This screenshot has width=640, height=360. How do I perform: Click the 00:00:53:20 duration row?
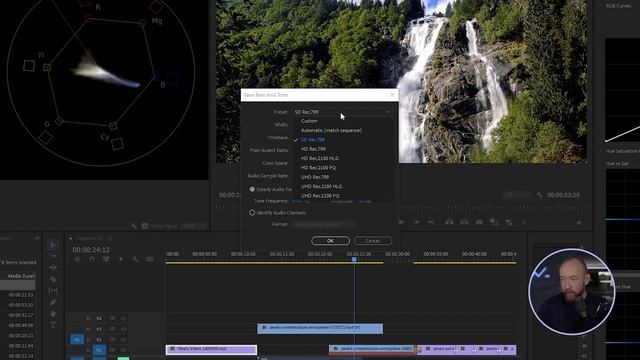21,305
